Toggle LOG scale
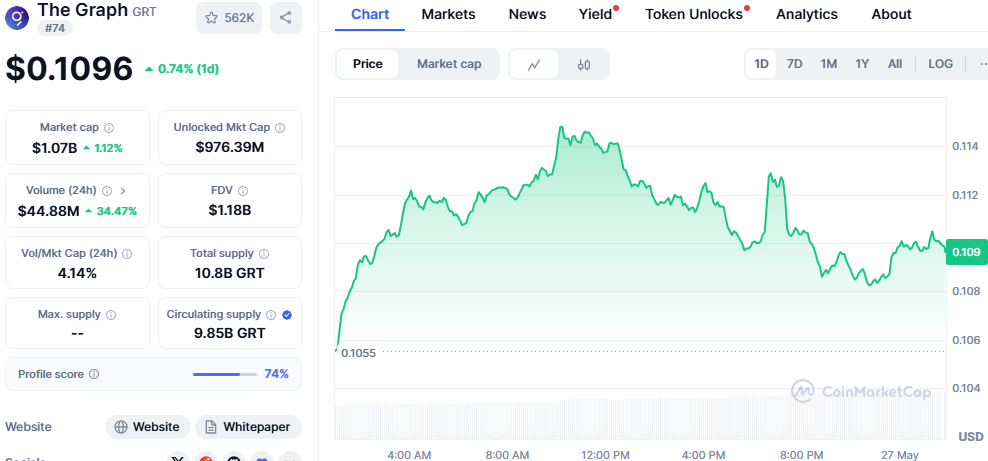Viewport: 988px width, 461px height. pos(940,64)
